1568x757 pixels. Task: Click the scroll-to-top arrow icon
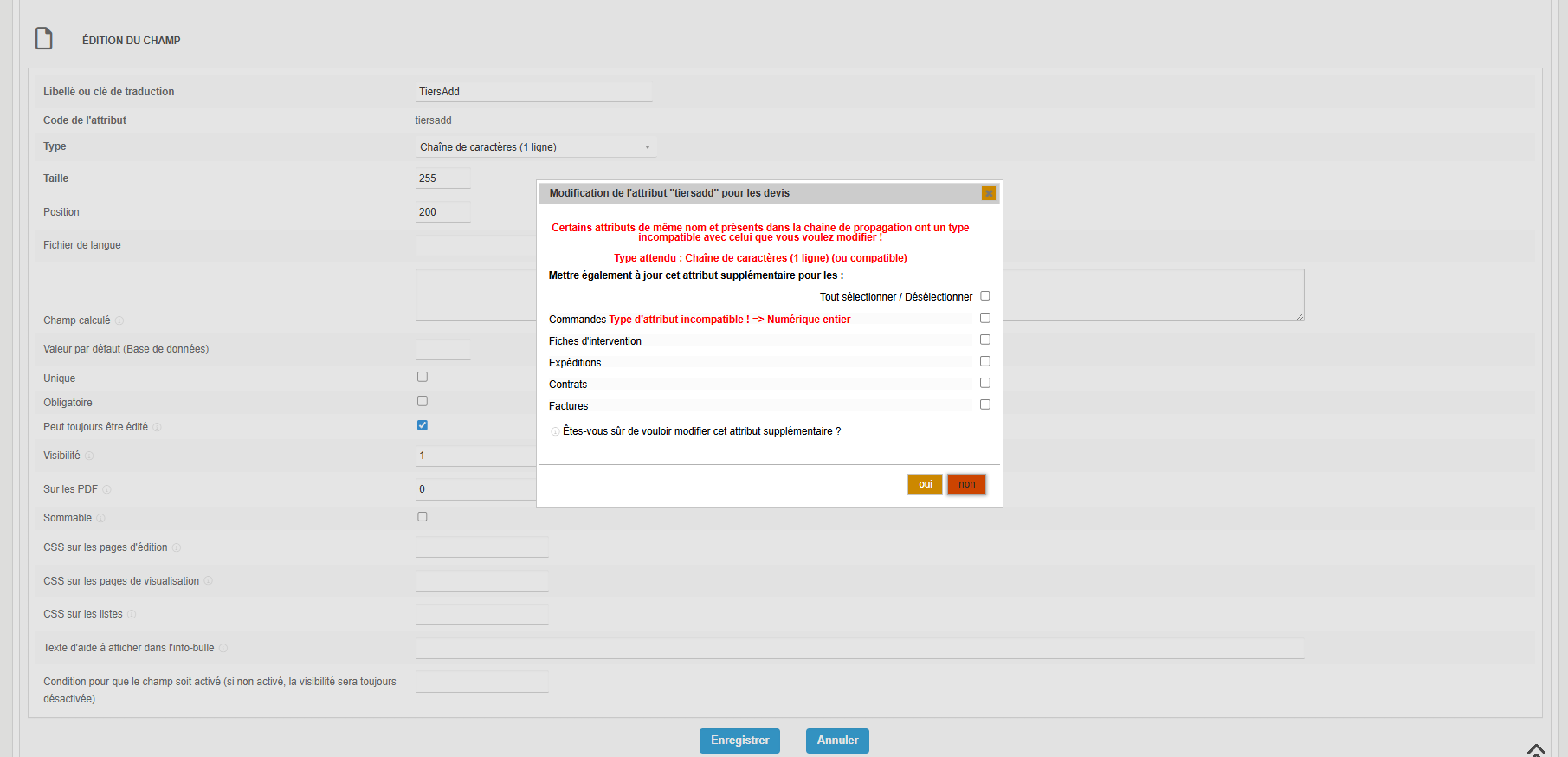[x=1536, y=750]
